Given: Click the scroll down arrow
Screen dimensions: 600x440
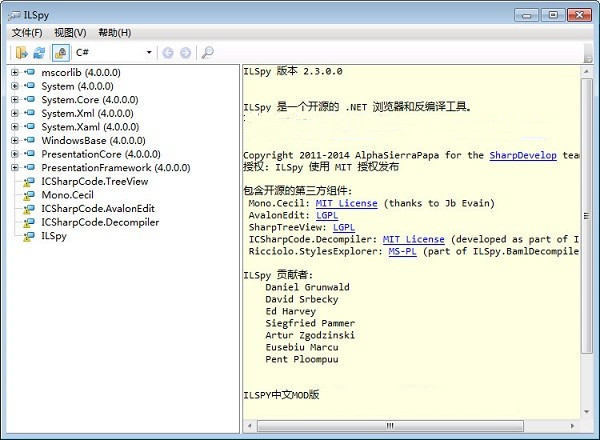Looking at the screenshot, I should (x=586, y=412).
